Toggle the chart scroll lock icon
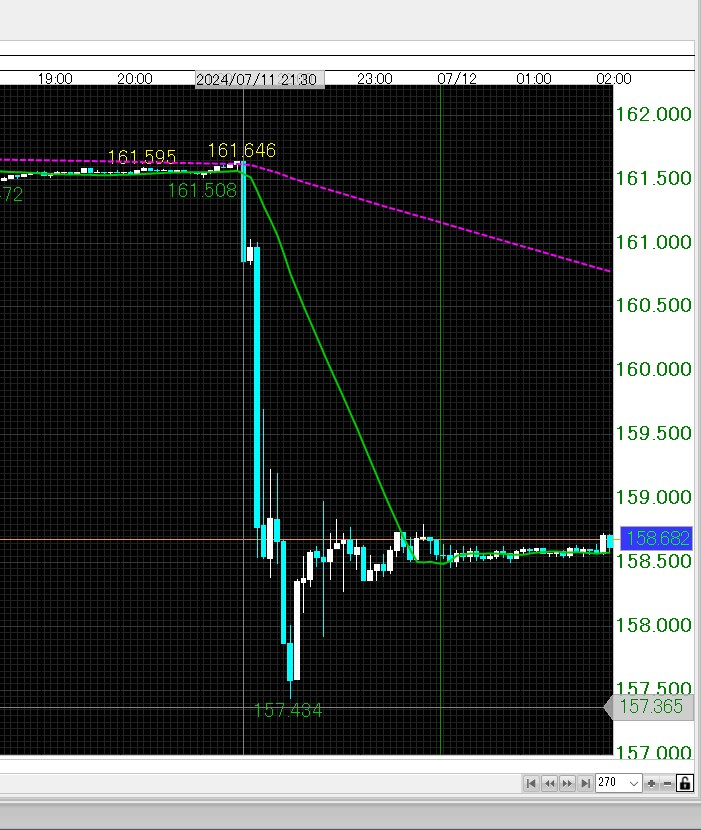The width and height of the screenshot is (701, 830). 685,783
